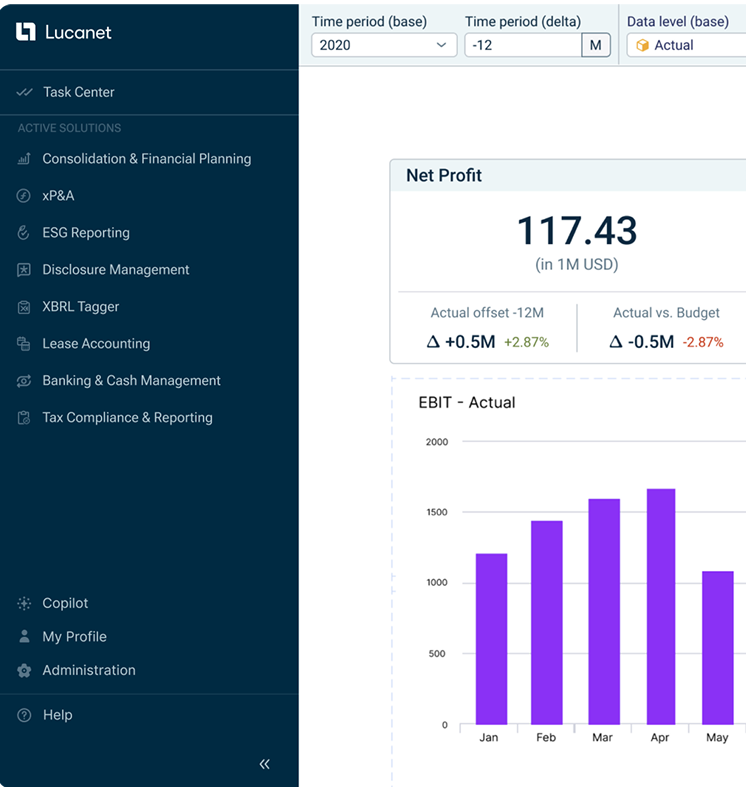Image resolution: width=747 pixels, height=787 pixels.
Task: Select Tax Compliance & Reporting
Action: (127, 418)
